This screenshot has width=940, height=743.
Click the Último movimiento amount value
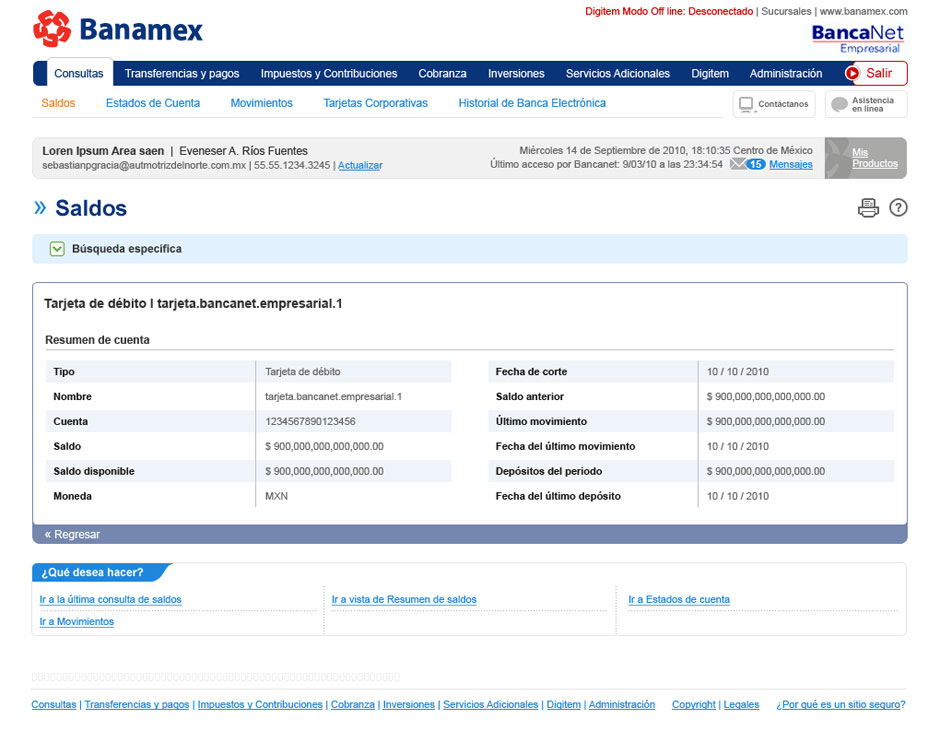[x=766, y=422]
